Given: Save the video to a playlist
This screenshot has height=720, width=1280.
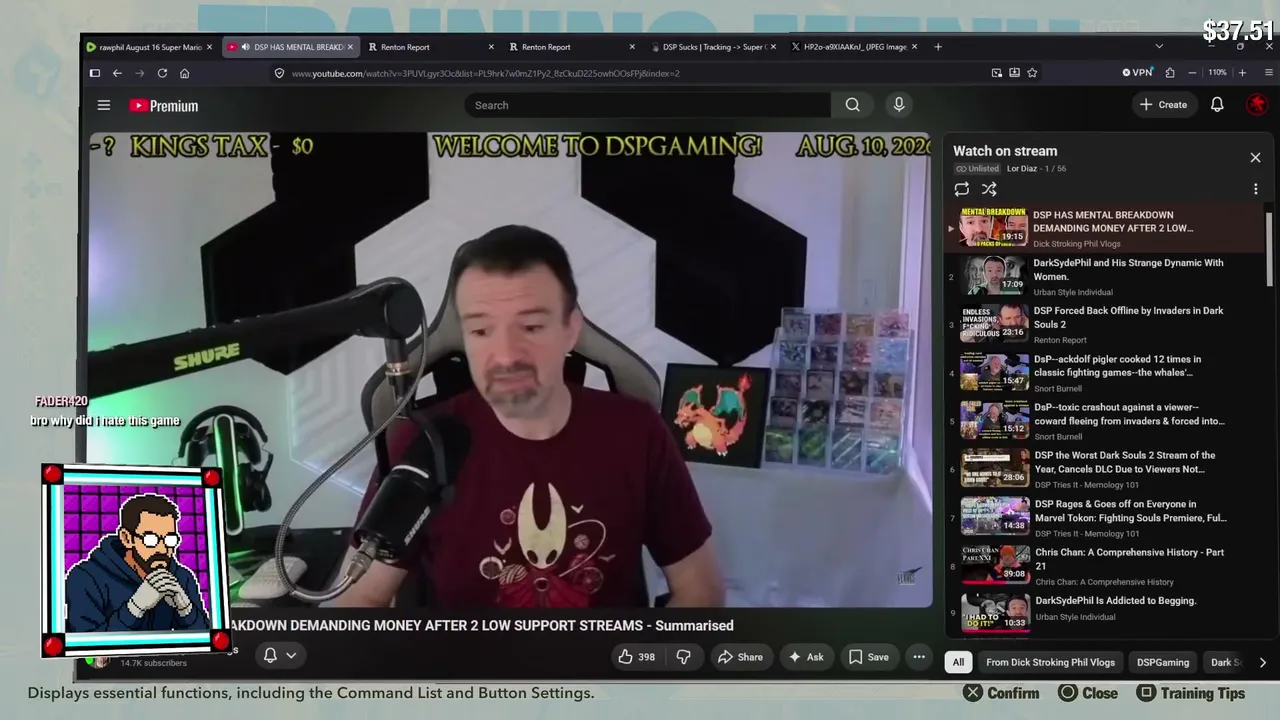Looking at the screenshot, I should click(x=868, y=657).
